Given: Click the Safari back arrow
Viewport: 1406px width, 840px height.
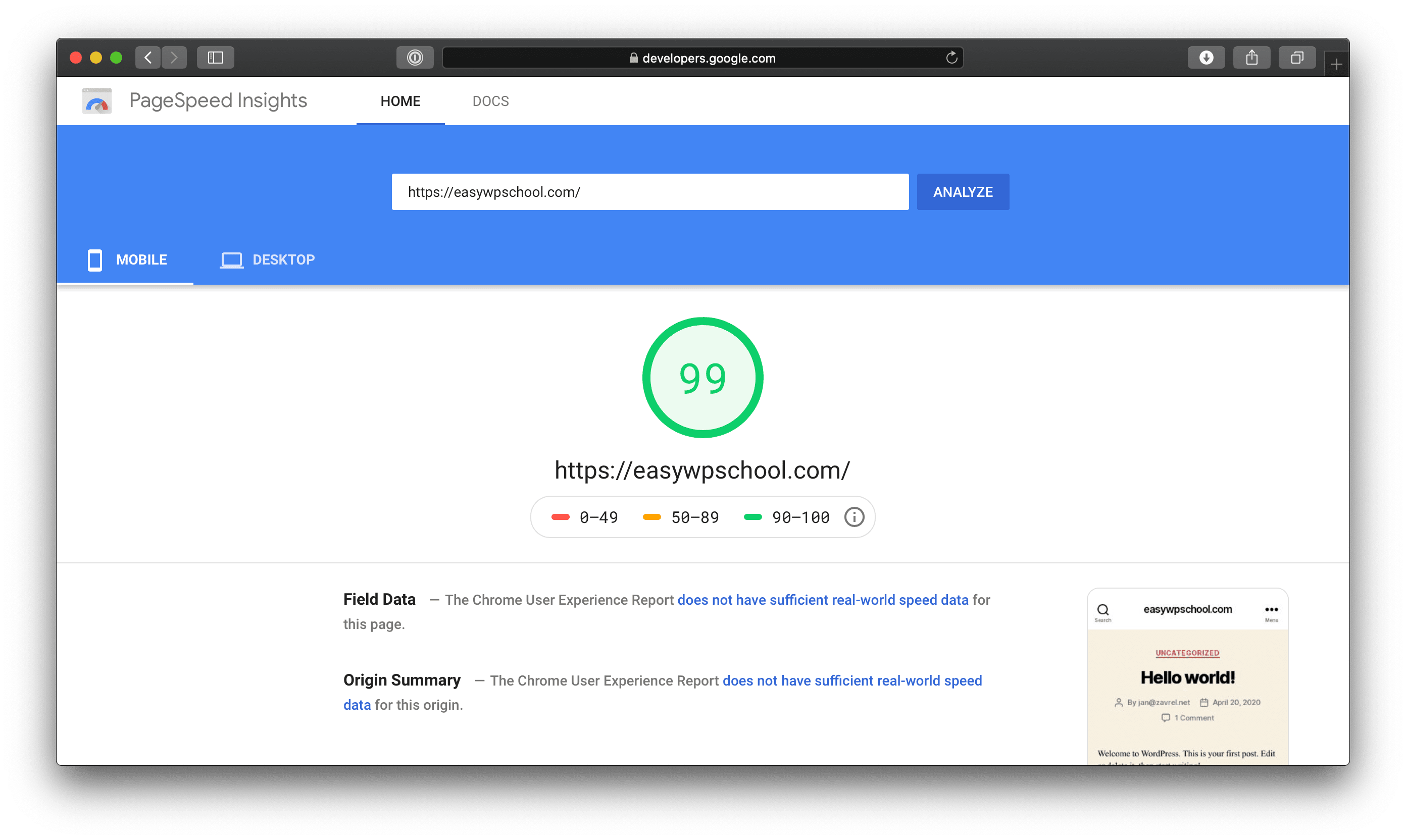Looking at the screenshot, I should [x=148, y=57].
